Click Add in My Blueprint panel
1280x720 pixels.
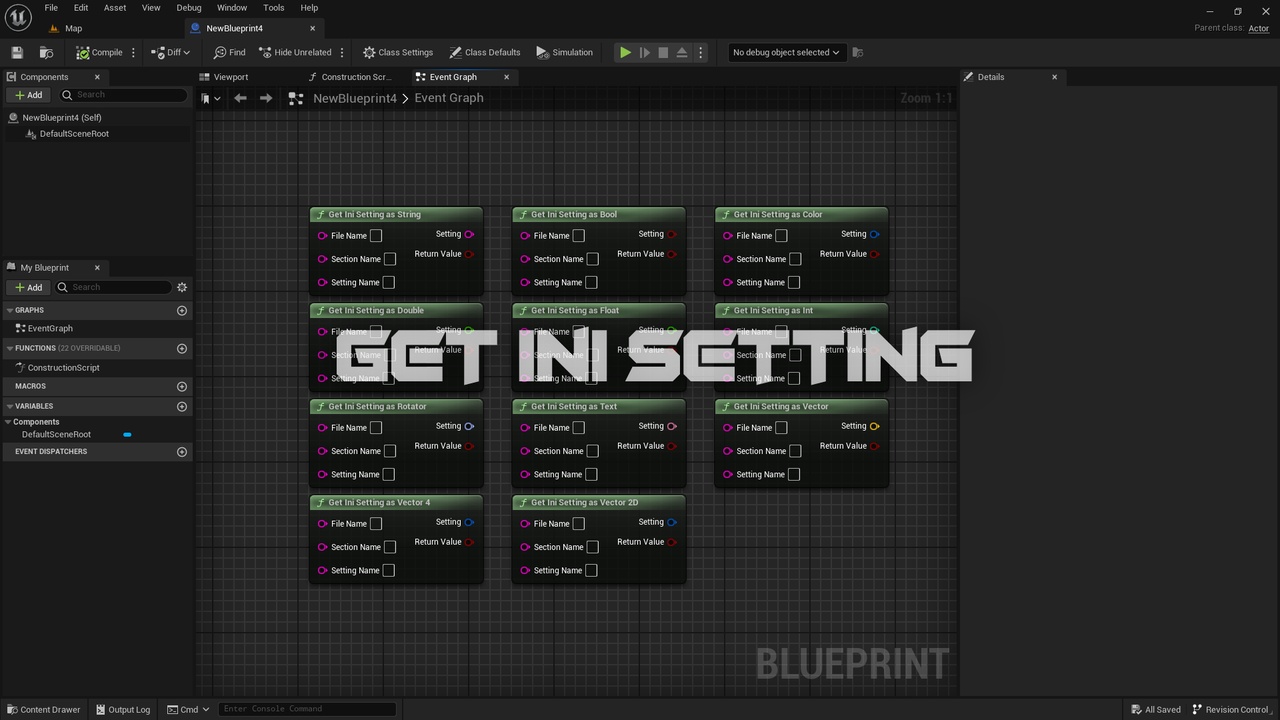click(x=28, y=287)
